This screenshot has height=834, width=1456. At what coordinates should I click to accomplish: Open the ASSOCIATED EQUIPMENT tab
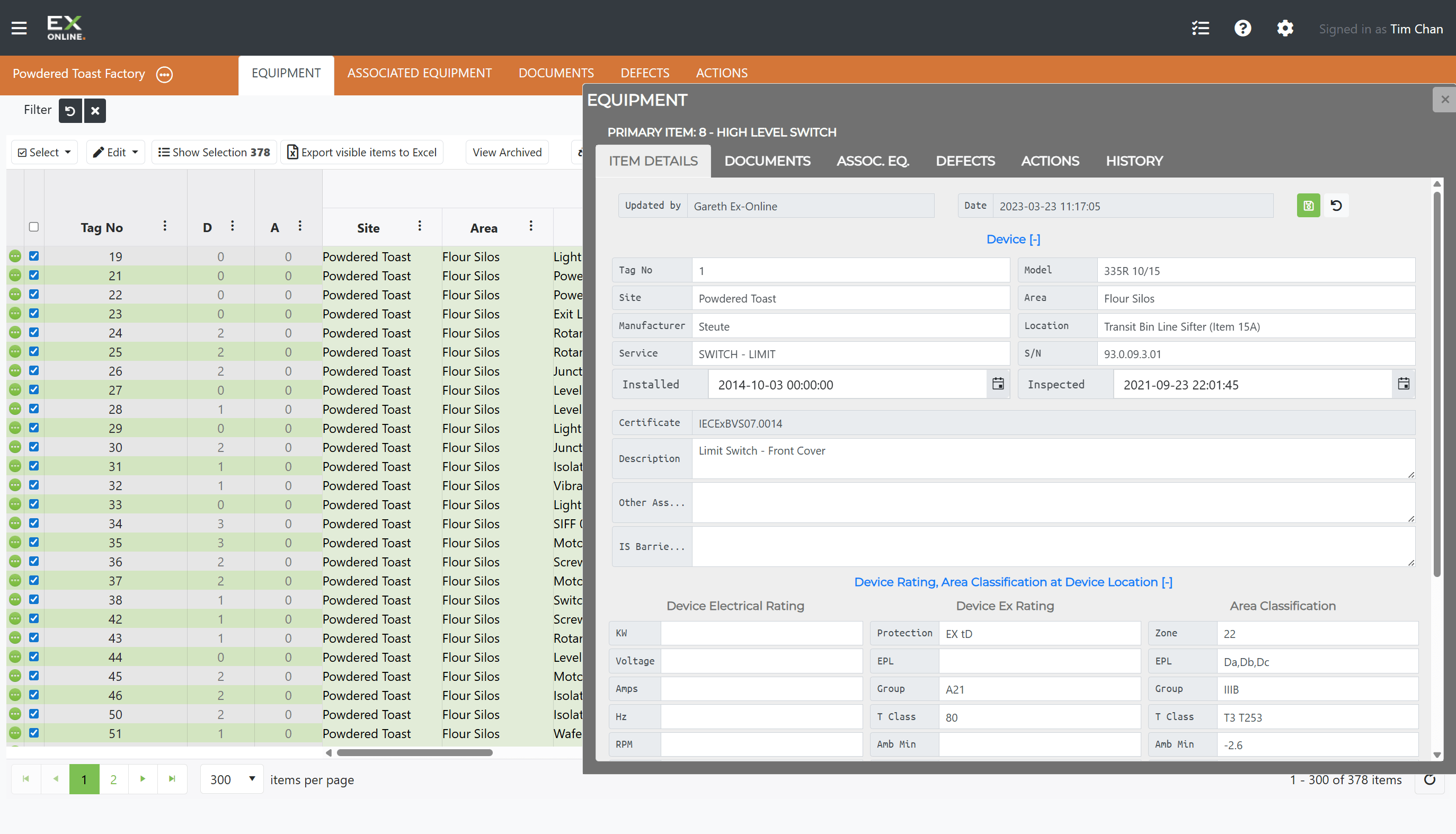point(419,73)
